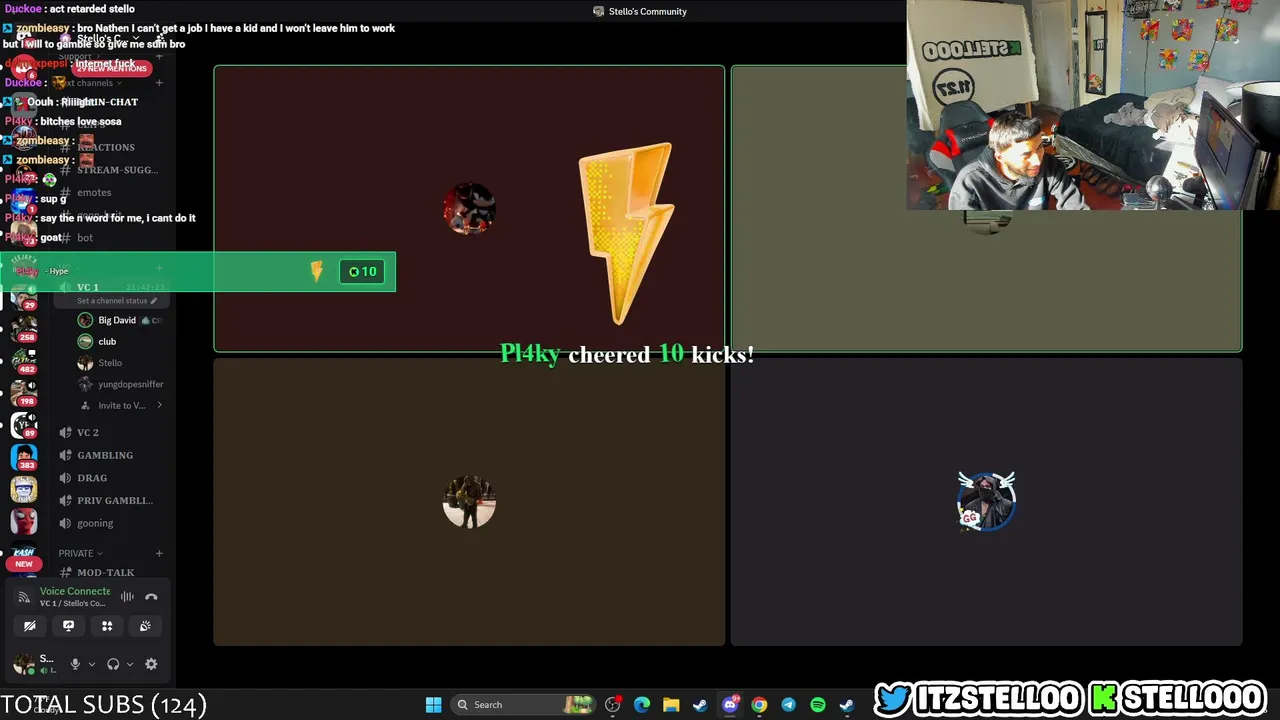The width and height of the screenshot is (1280, 720).
Task: Edit the Set a channel status field
Action: click(116, 300)
